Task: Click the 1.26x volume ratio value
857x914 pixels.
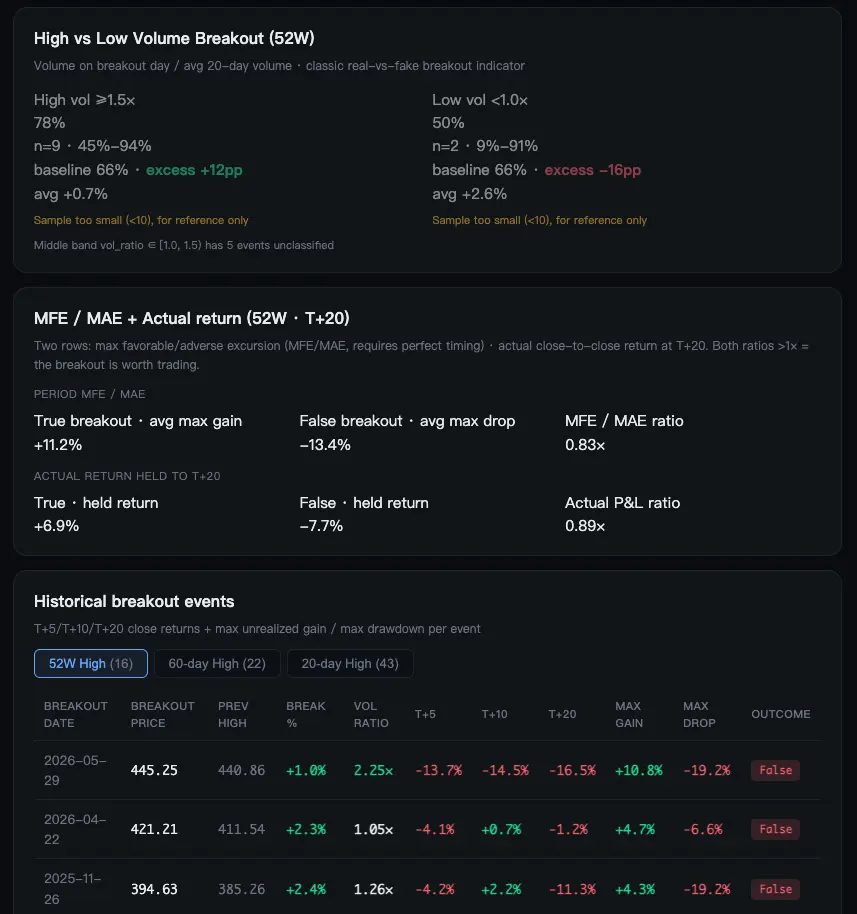Action: pos(373,889)
